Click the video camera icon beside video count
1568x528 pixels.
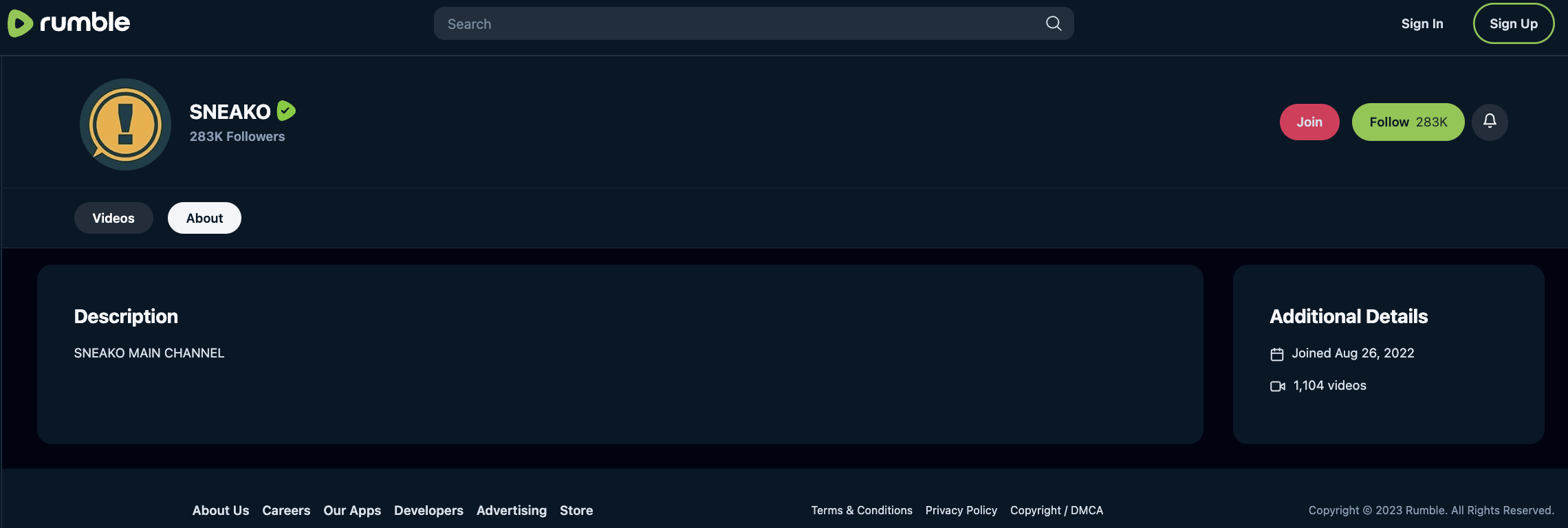coord(1277,386)
